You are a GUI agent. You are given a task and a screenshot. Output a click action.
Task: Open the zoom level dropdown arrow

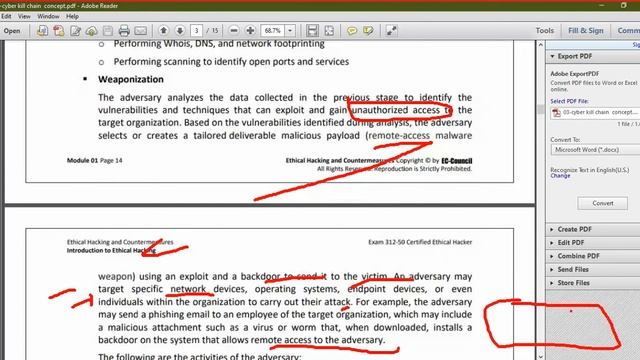290,31
